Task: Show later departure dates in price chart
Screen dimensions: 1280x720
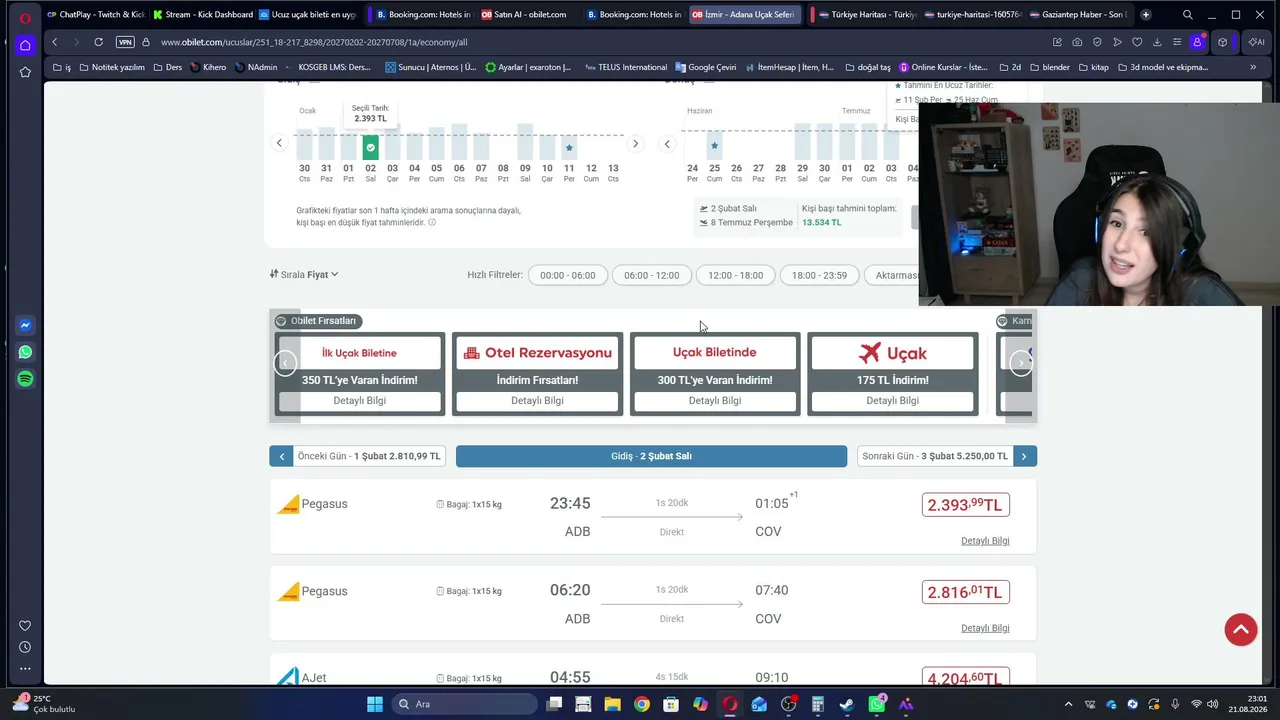Action: 635,143
